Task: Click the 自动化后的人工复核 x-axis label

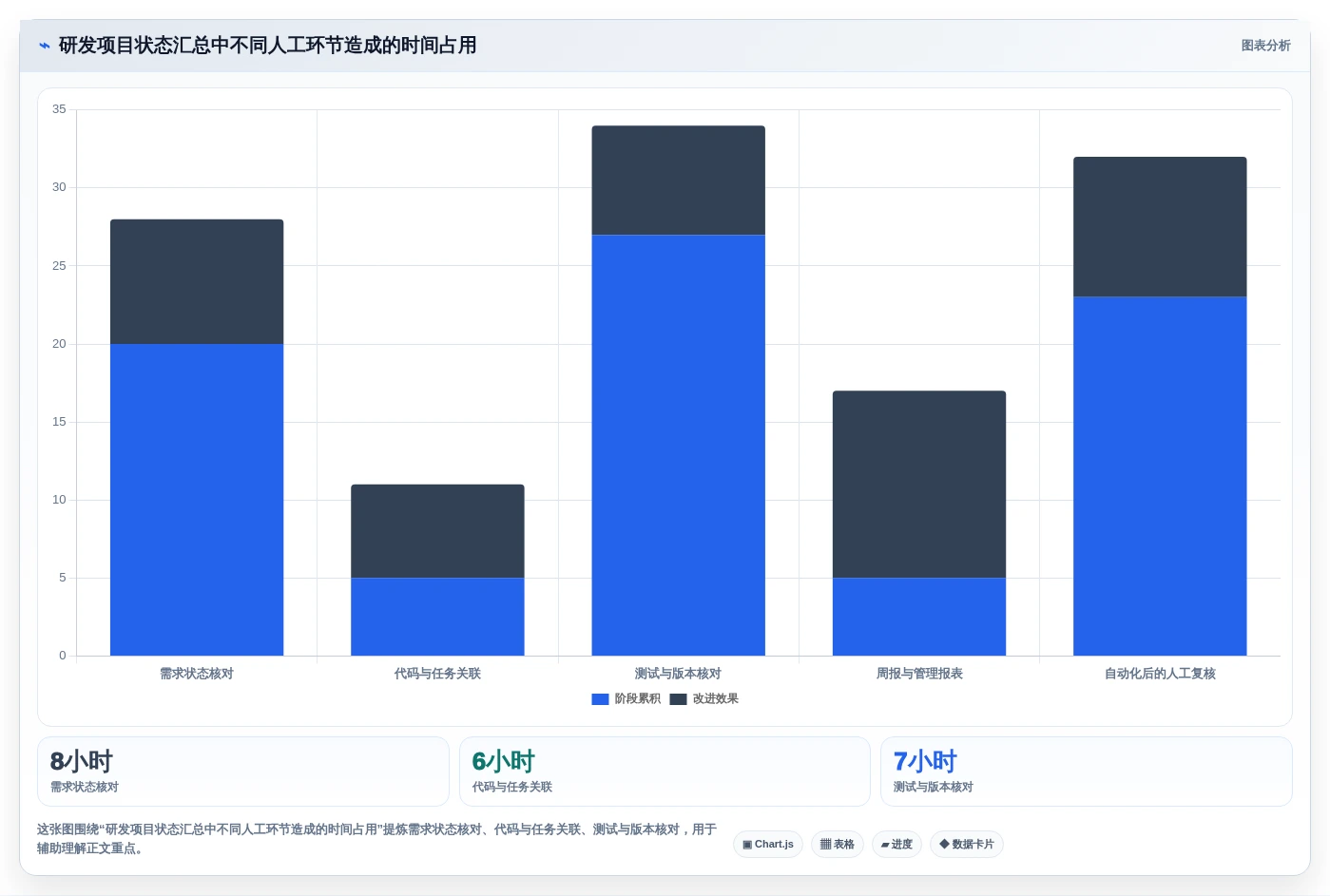Action: (1160, 674)
